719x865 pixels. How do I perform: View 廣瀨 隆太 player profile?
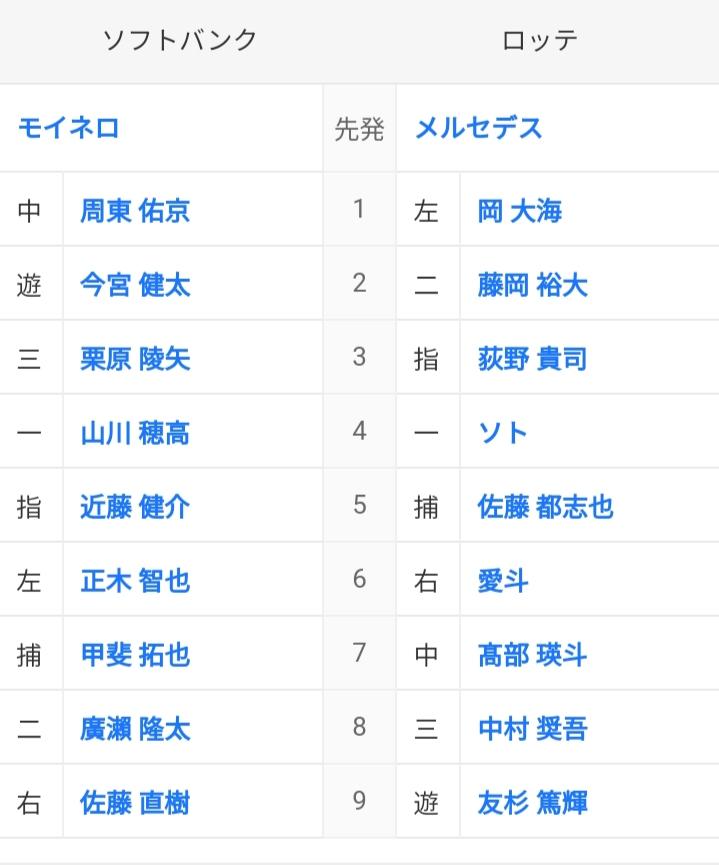pos(135,728)
